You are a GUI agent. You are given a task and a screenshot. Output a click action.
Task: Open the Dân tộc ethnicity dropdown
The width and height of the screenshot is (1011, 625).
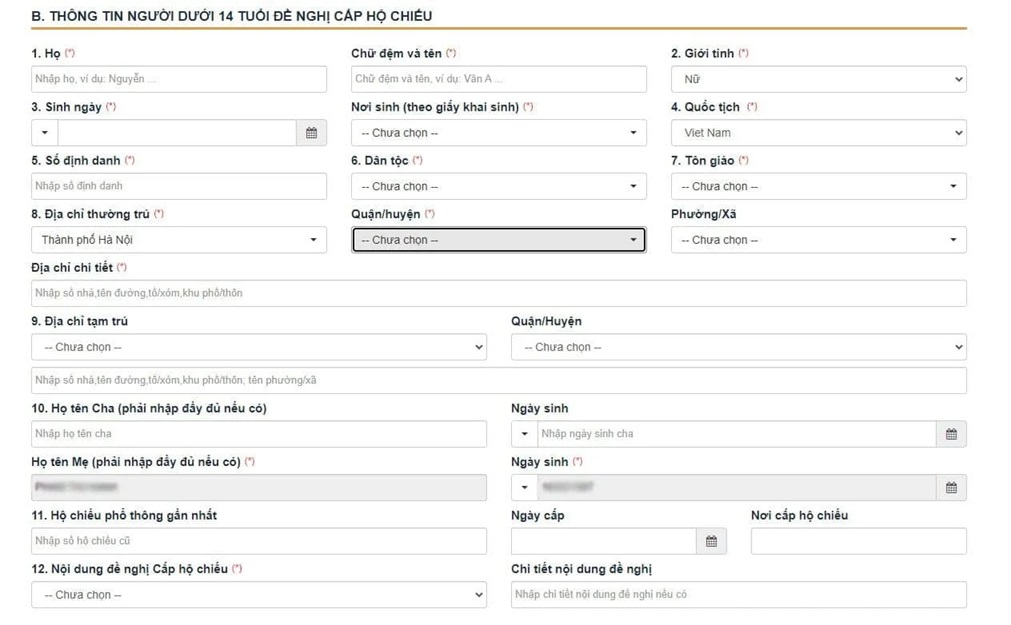499,186
